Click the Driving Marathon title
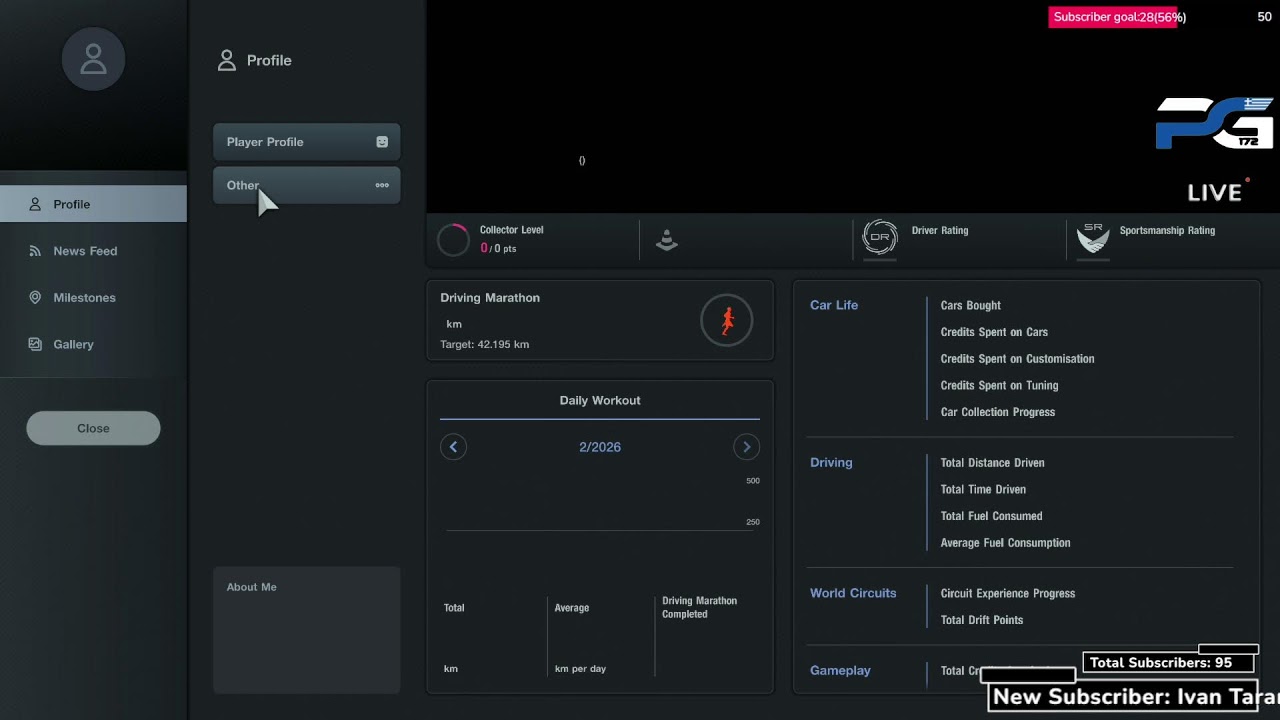The width and height of the screenshot is (1280, 720). coord(490,298)
